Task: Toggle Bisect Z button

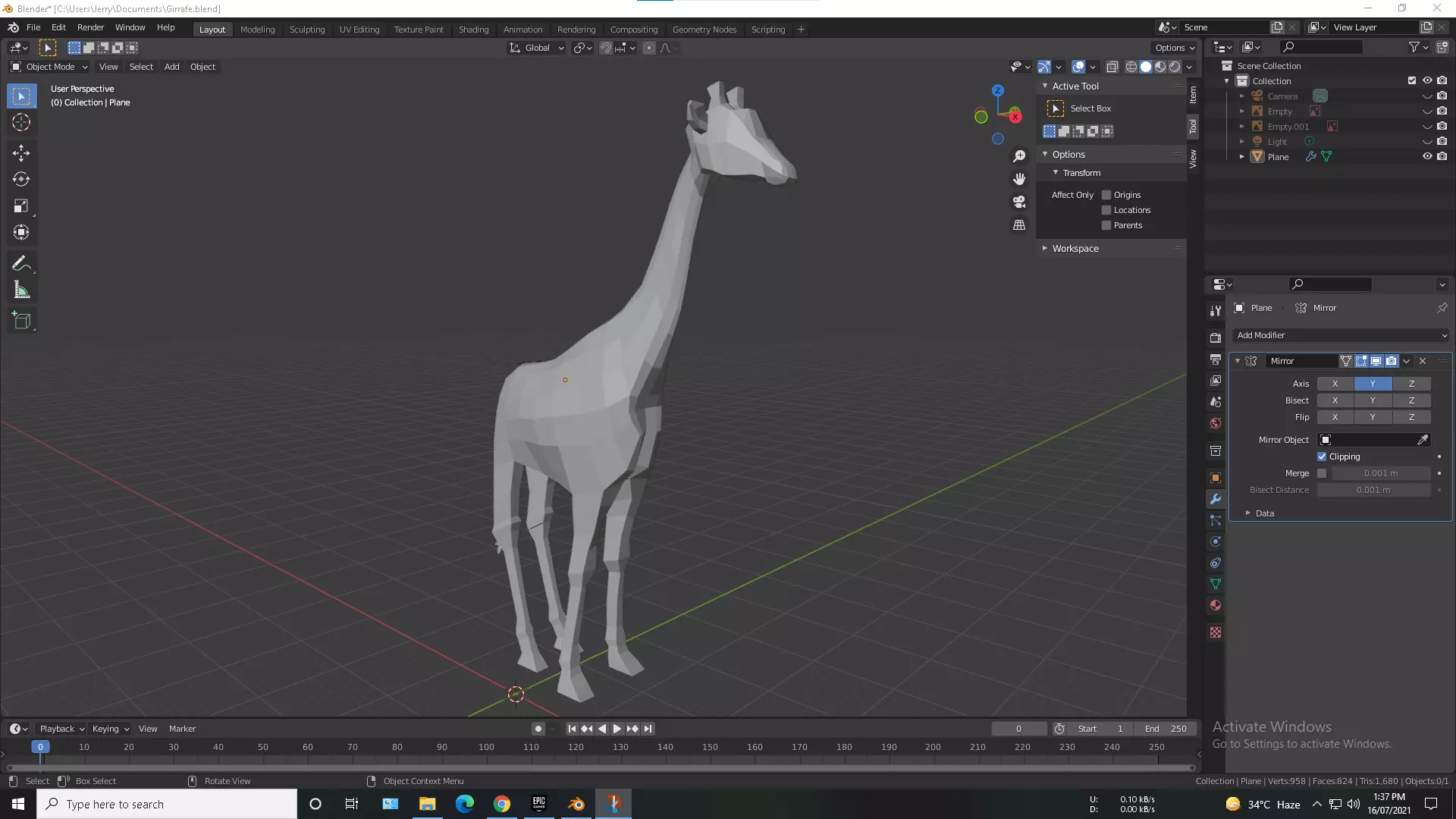Action: click(x=1412, y=400)
